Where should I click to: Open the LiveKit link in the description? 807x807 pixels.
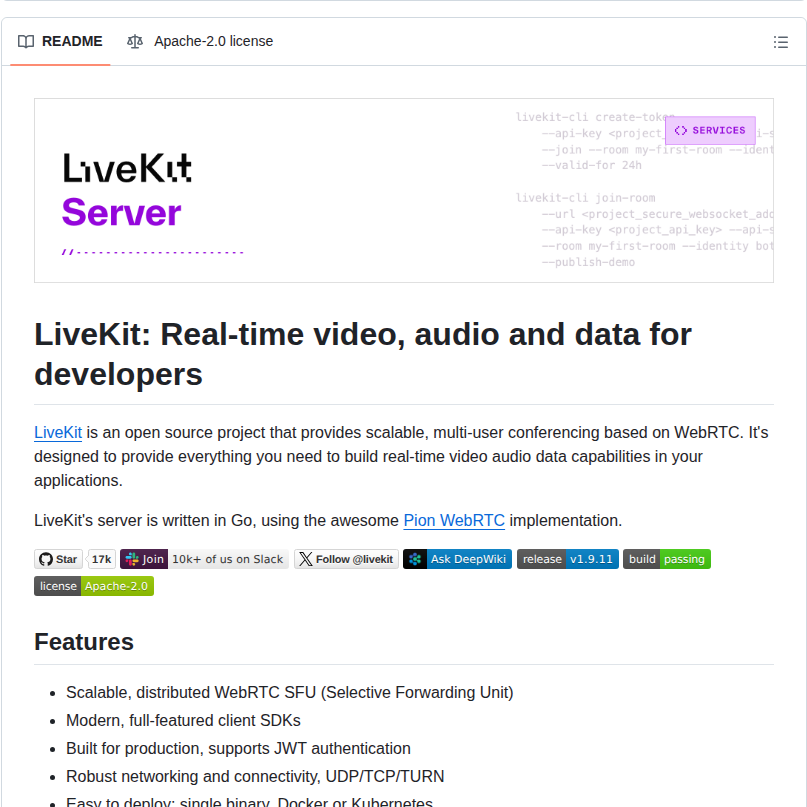point(57,432)
